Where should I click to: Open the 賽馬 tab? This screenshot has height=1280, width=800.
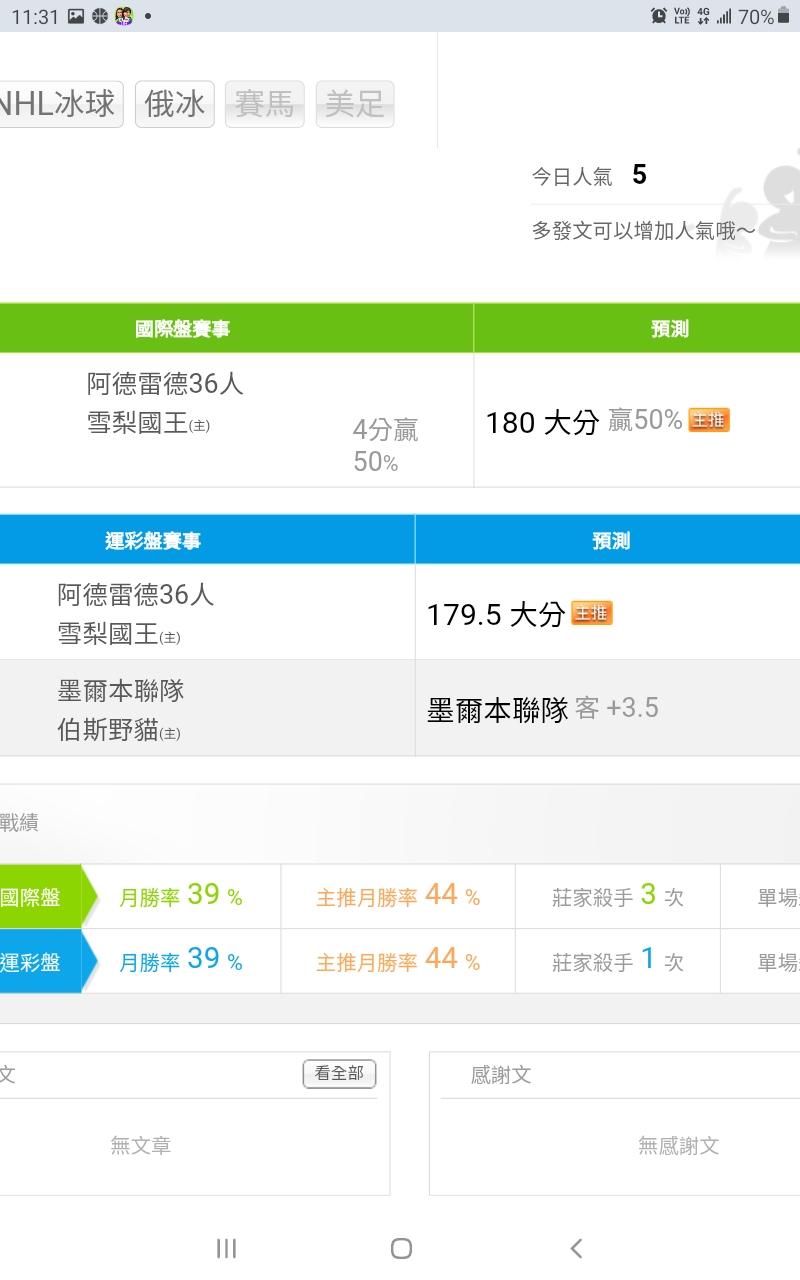pyautogui.click(x=265, y=104)
